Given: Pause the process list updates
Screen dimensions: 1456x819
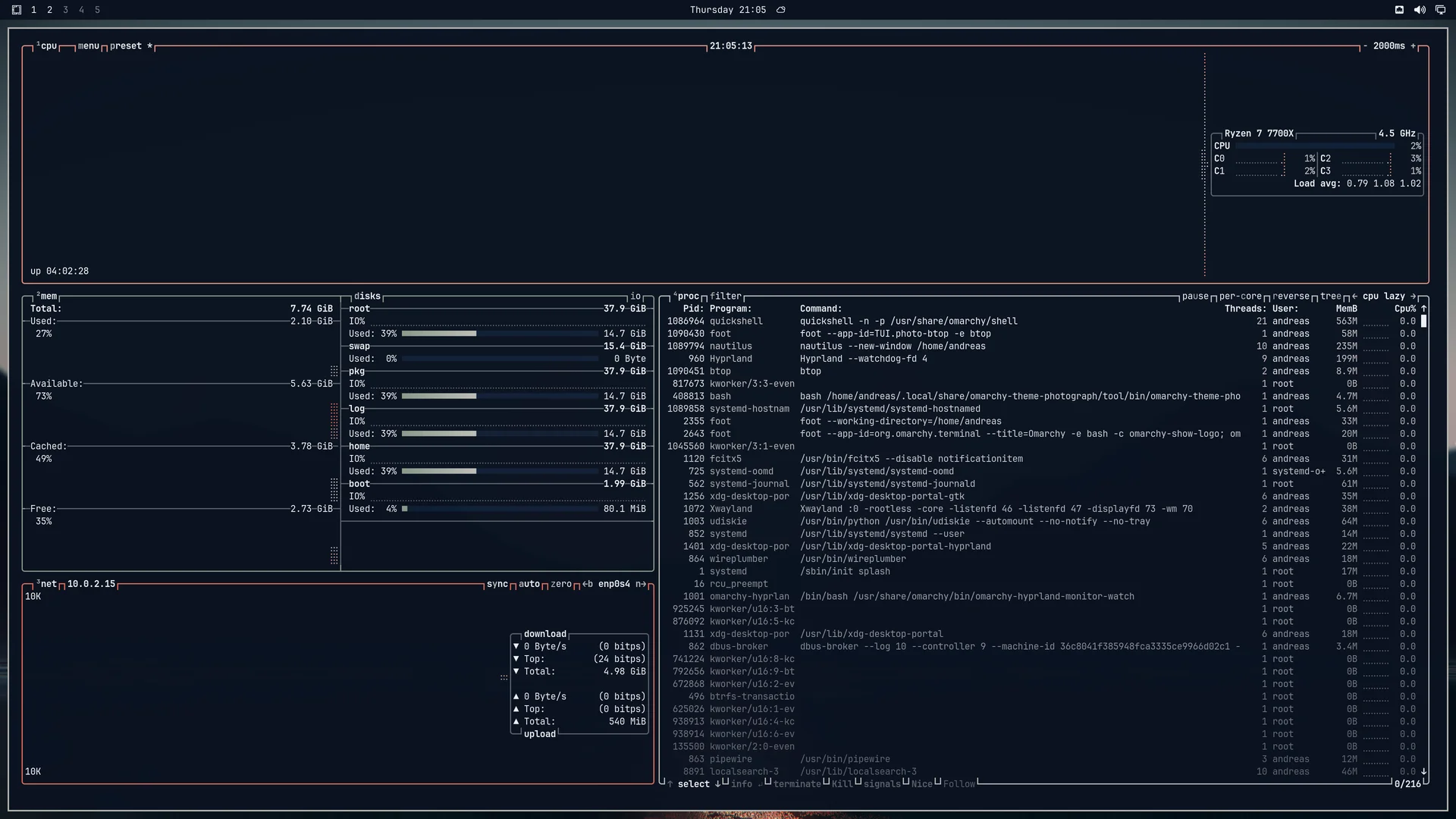Looking at the screenshot, I should point(1195,297).
